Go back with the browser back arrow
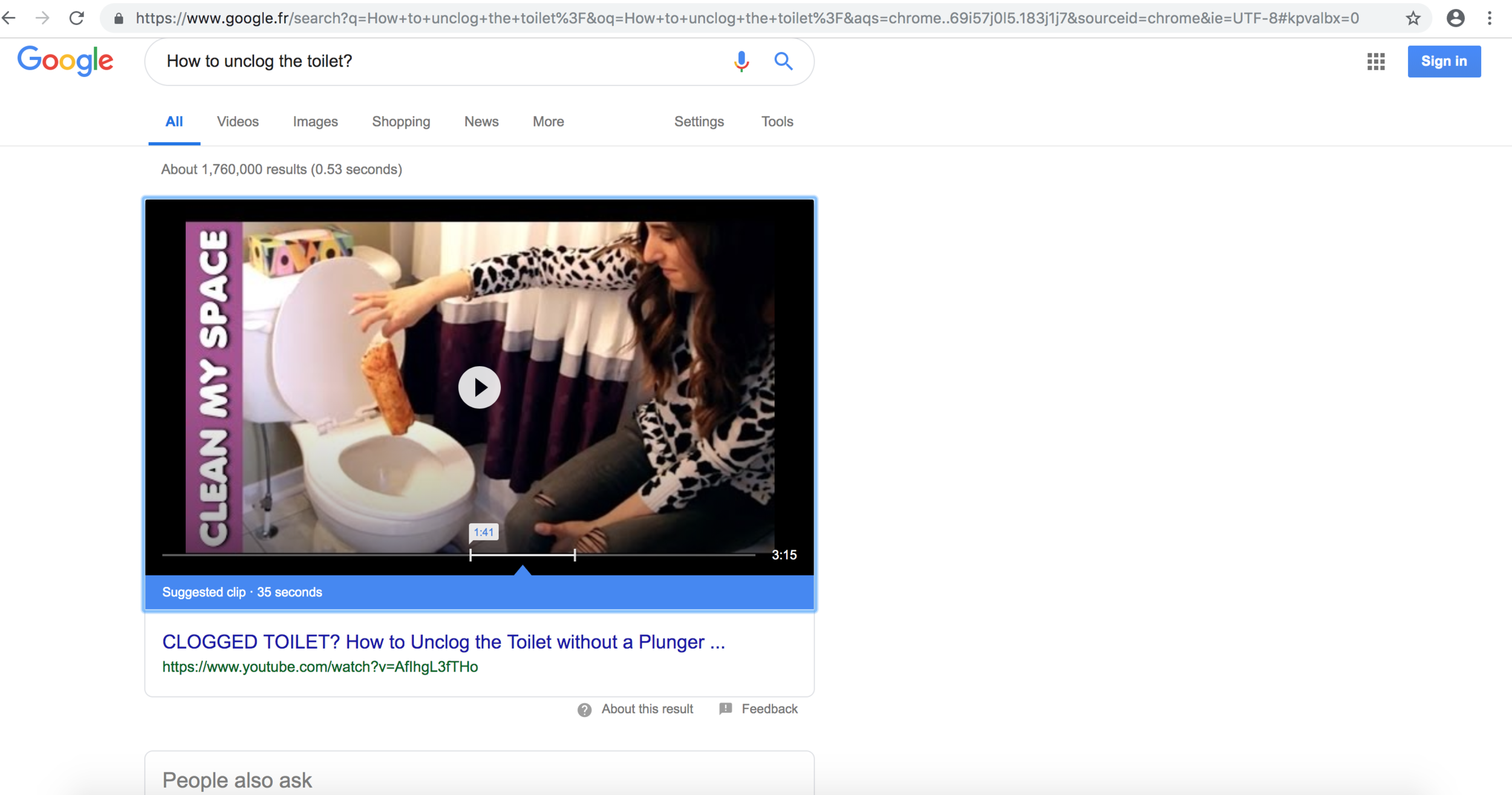Image resolution: width=1512 pixels, height=795 pixels. click(x=9, y=18)
